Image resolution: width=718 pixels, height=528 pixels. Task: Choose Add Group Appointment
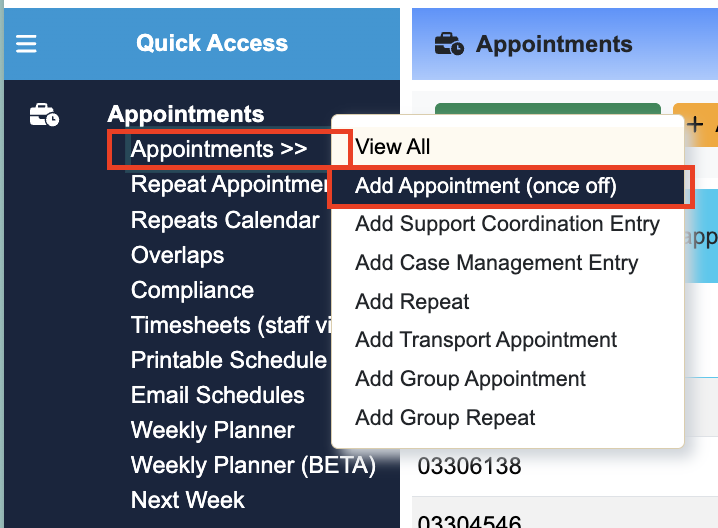(470, 379)
